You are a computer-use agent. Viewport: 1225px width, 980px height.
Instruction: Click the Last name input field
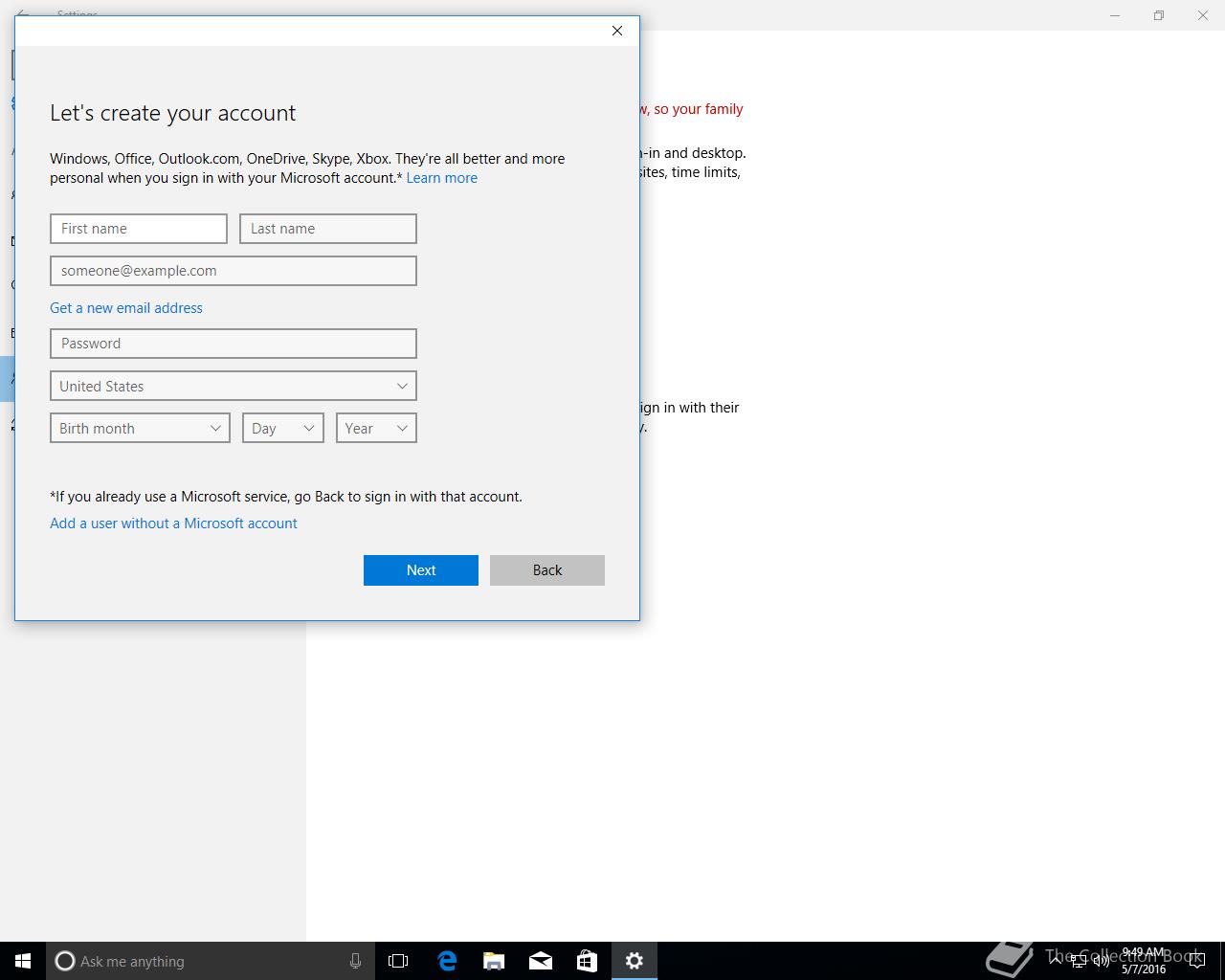[x=328, y=229]
